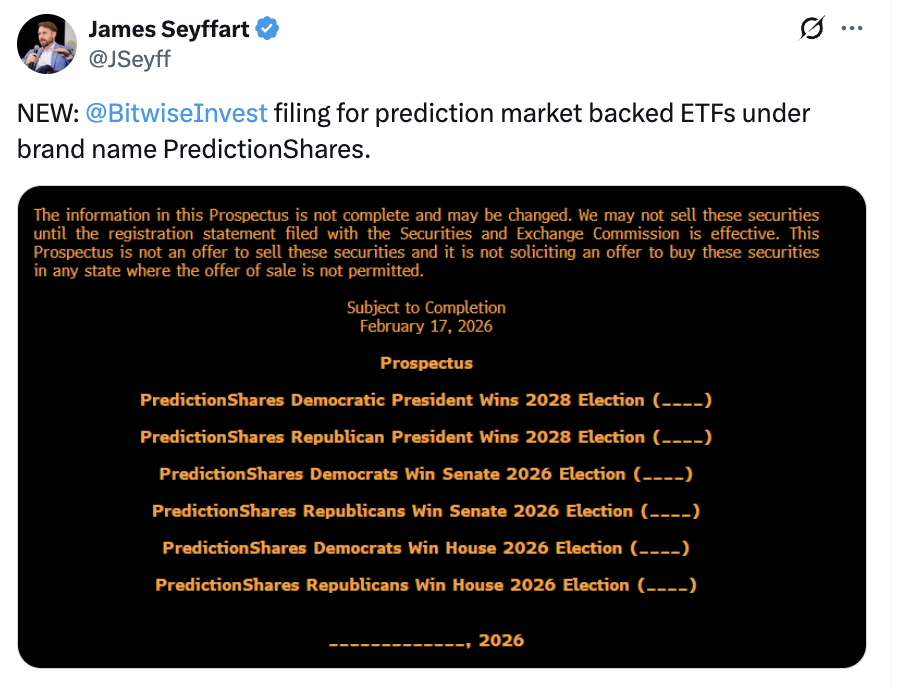
Task: Open the three-dot More options menu
Action: coord(852,29)
